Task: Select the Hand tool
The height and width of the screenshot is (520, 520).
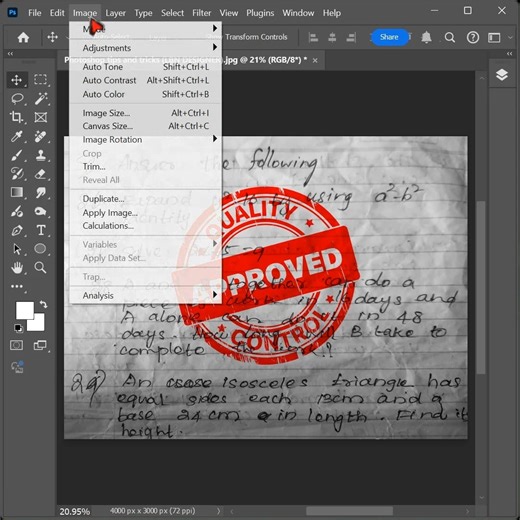Action: [16, 268]
